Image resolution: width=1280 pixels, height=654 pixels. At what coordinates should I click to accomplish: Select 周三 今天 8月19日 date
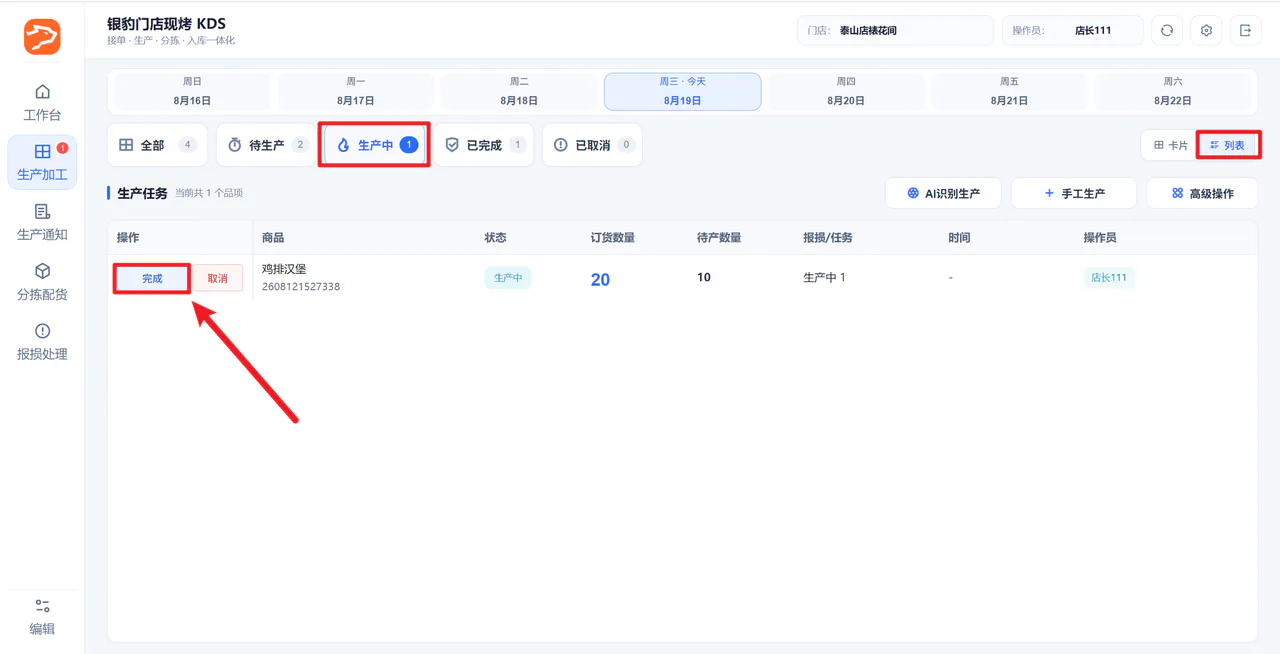[x=682, y=91]
